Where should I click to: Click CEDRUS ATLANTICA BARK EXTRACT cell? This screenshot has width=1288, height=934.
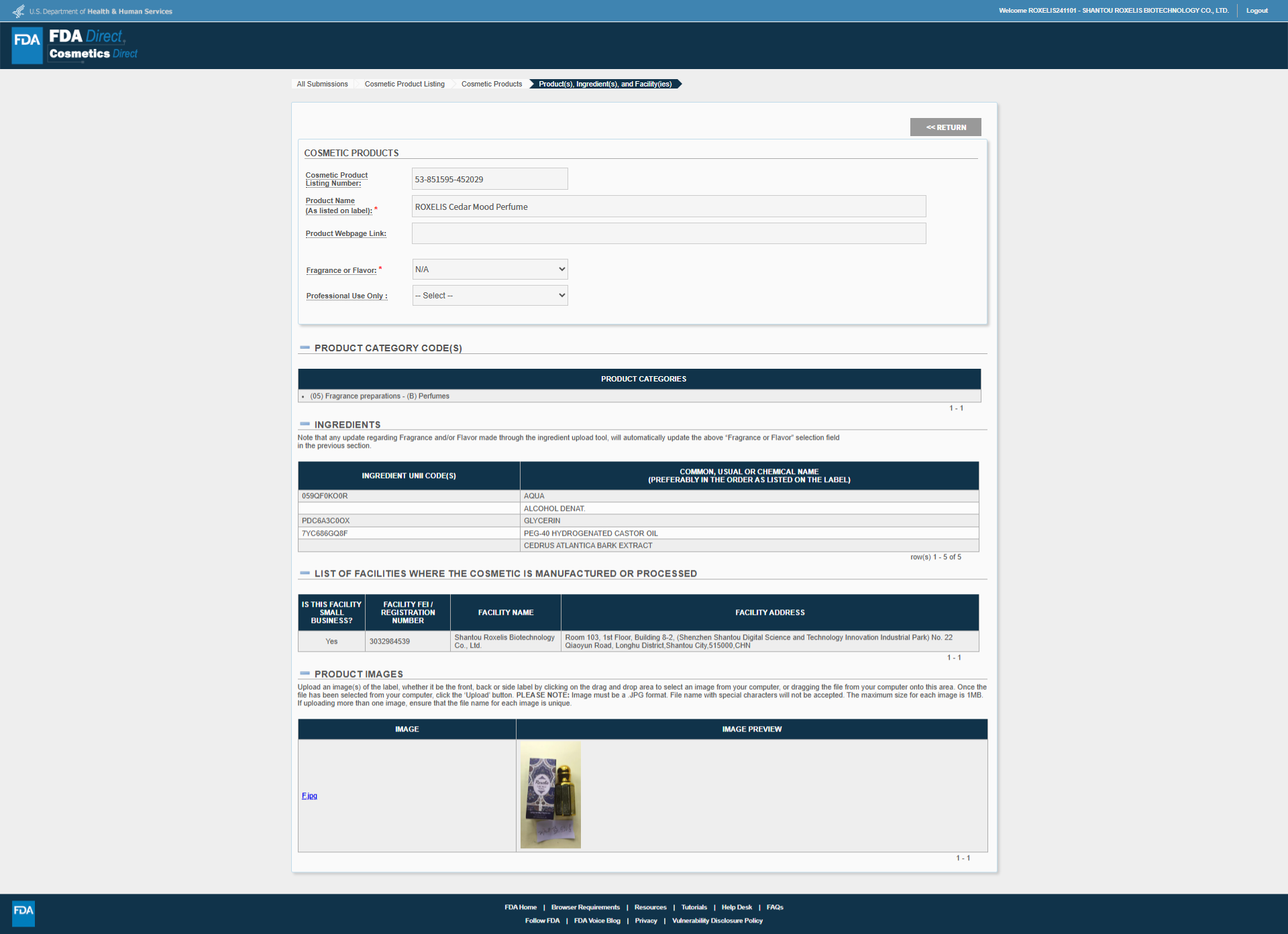tap(749, 546)
